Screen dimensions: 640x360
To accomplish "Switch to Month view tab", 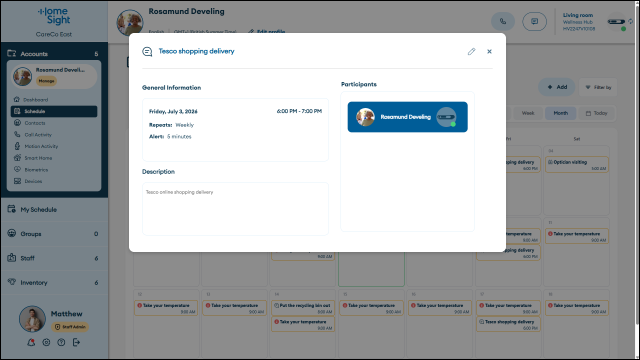I will [x=560, y=113].
